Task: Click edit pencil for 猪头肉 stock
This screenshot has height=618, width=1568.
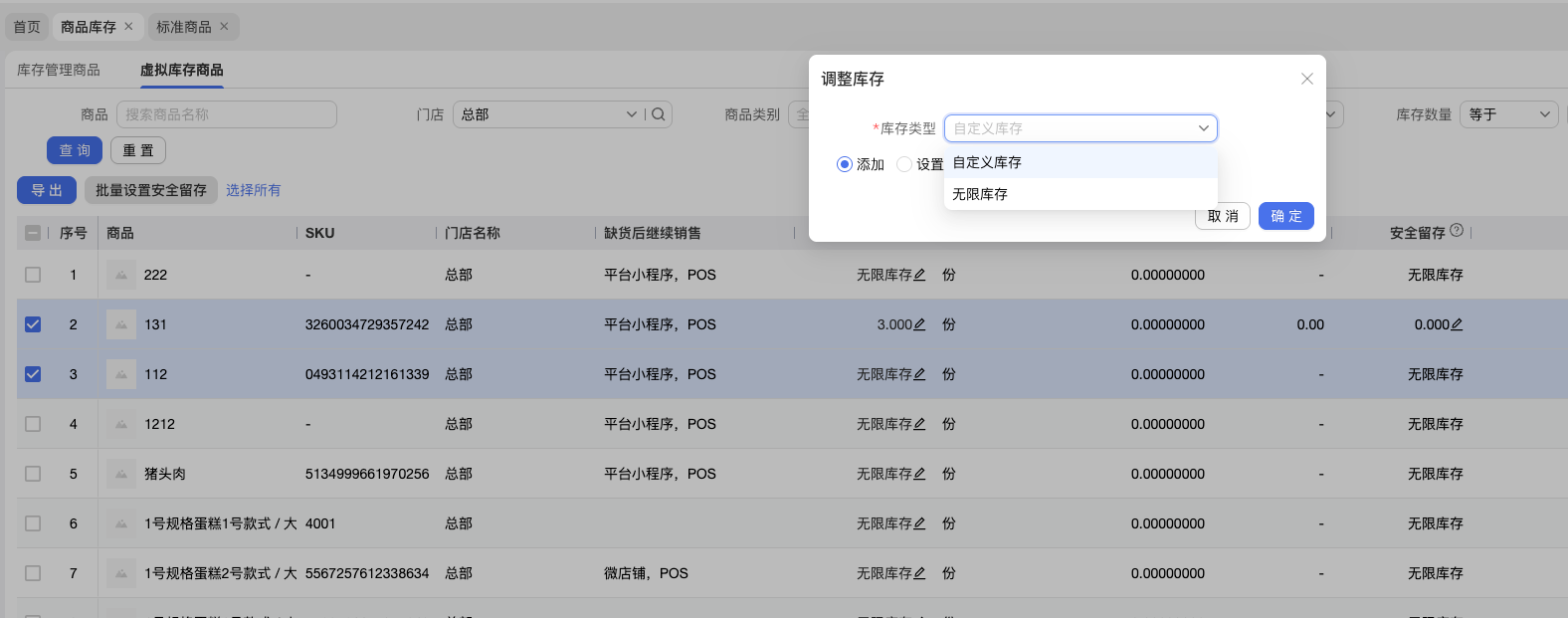Action: [x=919, y=474]
